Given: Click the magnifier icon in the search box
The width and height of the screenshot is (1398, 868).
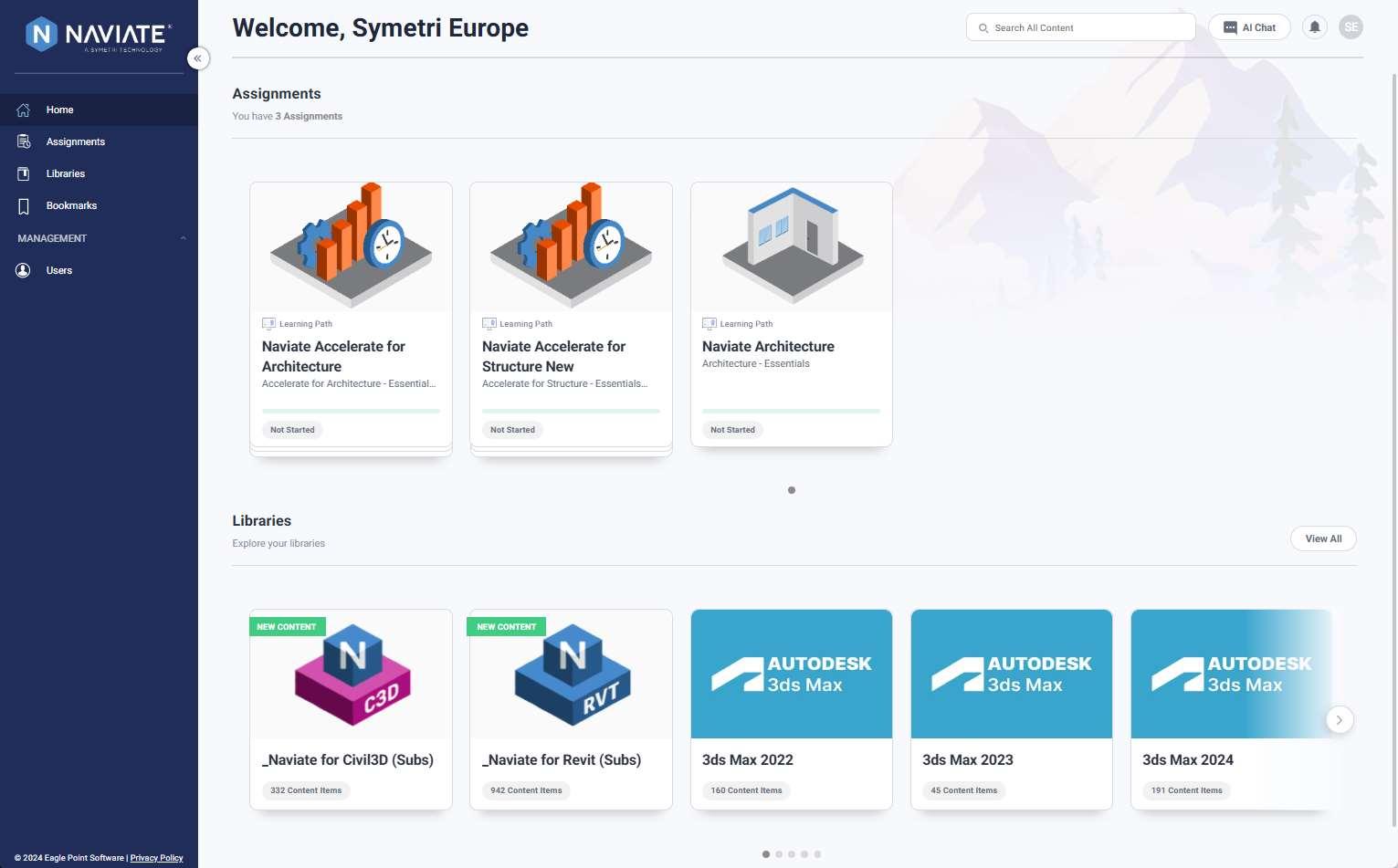Looking at the screenshot, I should (x=983, y=28).
